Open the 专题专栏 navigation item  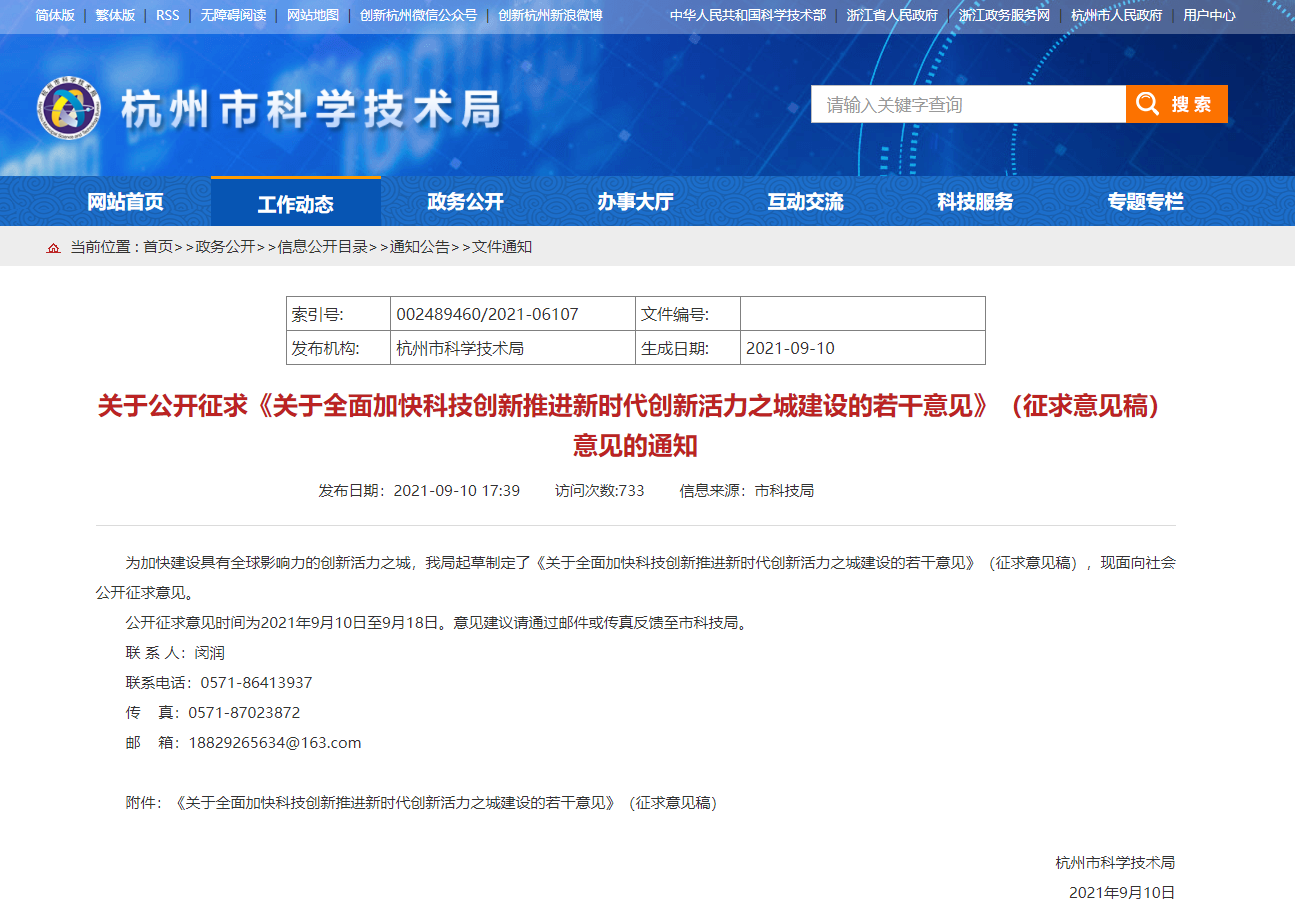point(1145,202)
